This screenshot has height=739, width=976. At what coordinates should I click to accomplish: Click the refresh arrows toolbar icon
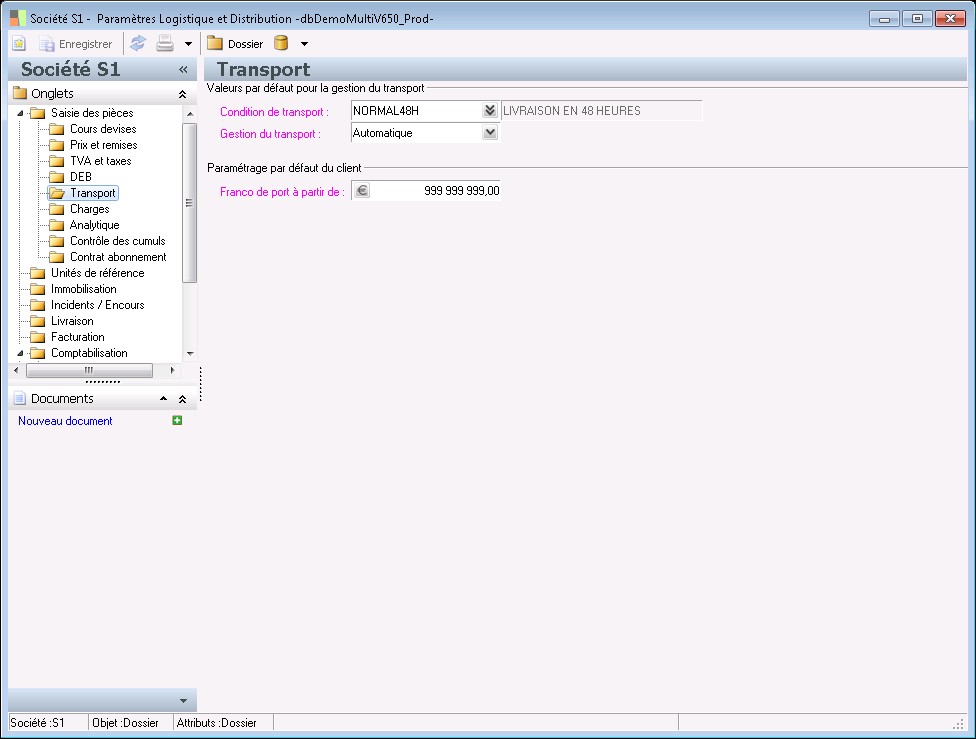click(x=138, y=44)
